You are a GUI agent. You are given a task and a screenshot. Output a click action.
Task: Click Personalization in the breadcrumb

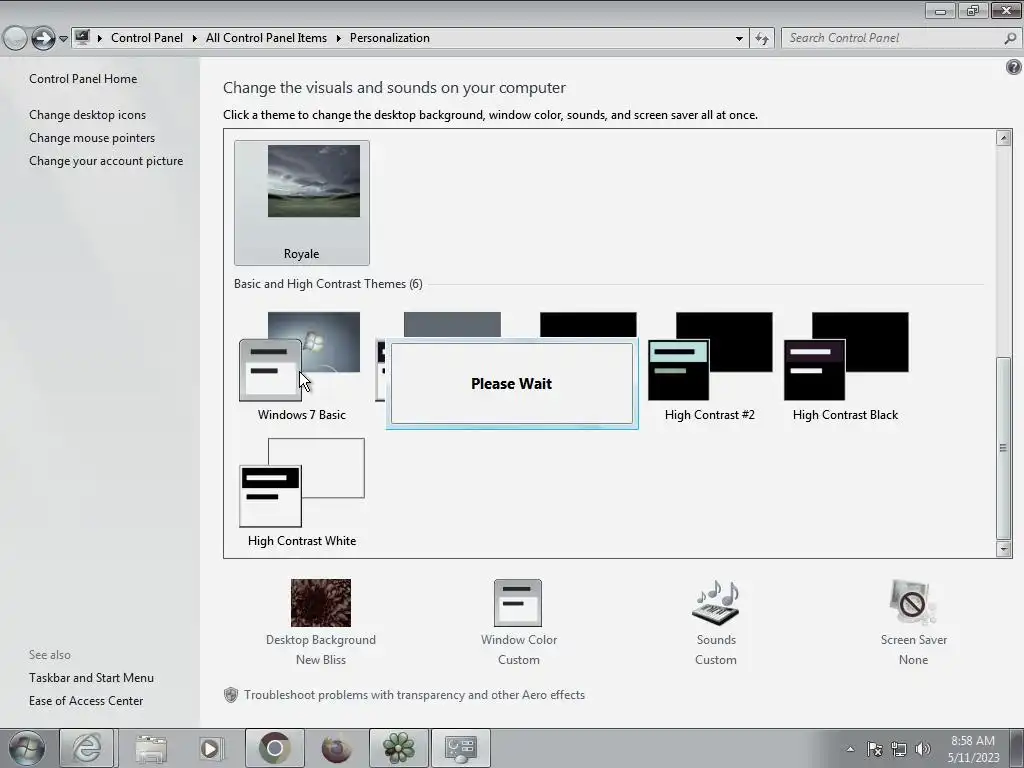pyautogui.click(x=390, y=38)
